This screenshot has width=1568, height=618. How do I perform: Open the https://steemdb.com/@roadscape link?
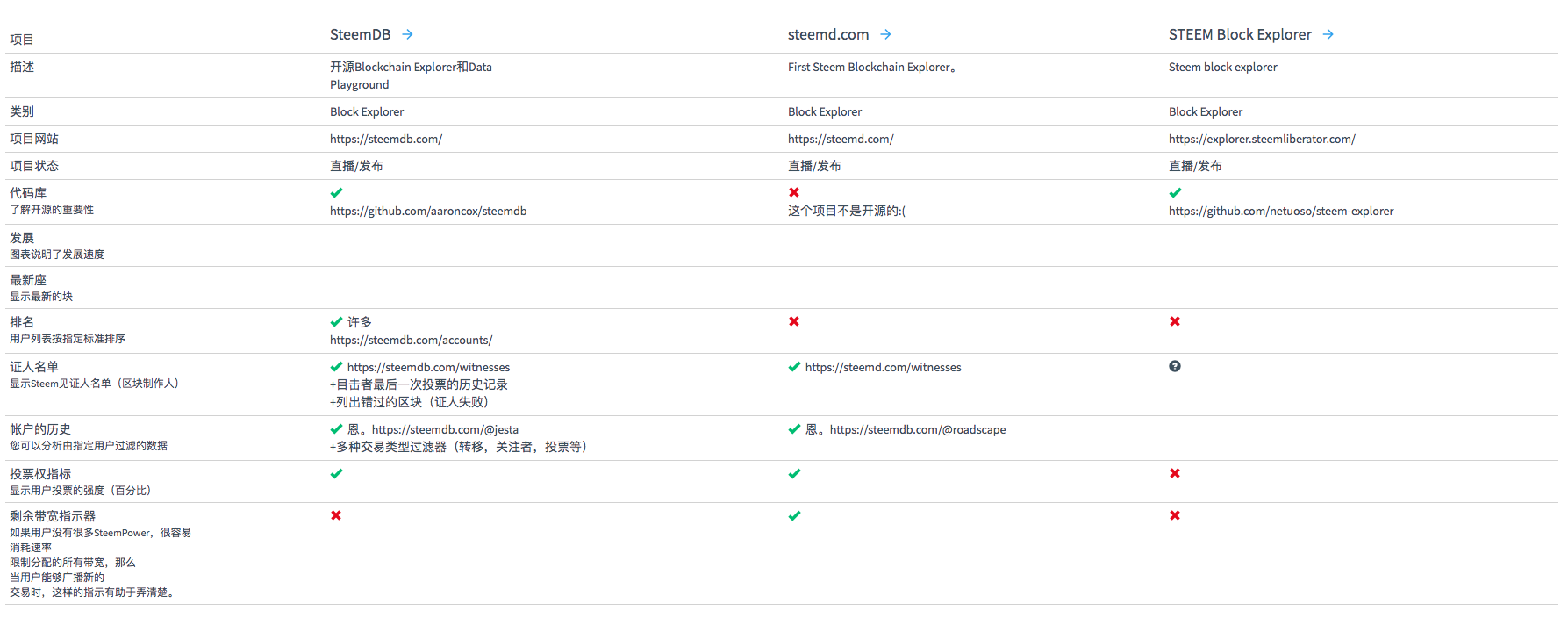(918, 429)
